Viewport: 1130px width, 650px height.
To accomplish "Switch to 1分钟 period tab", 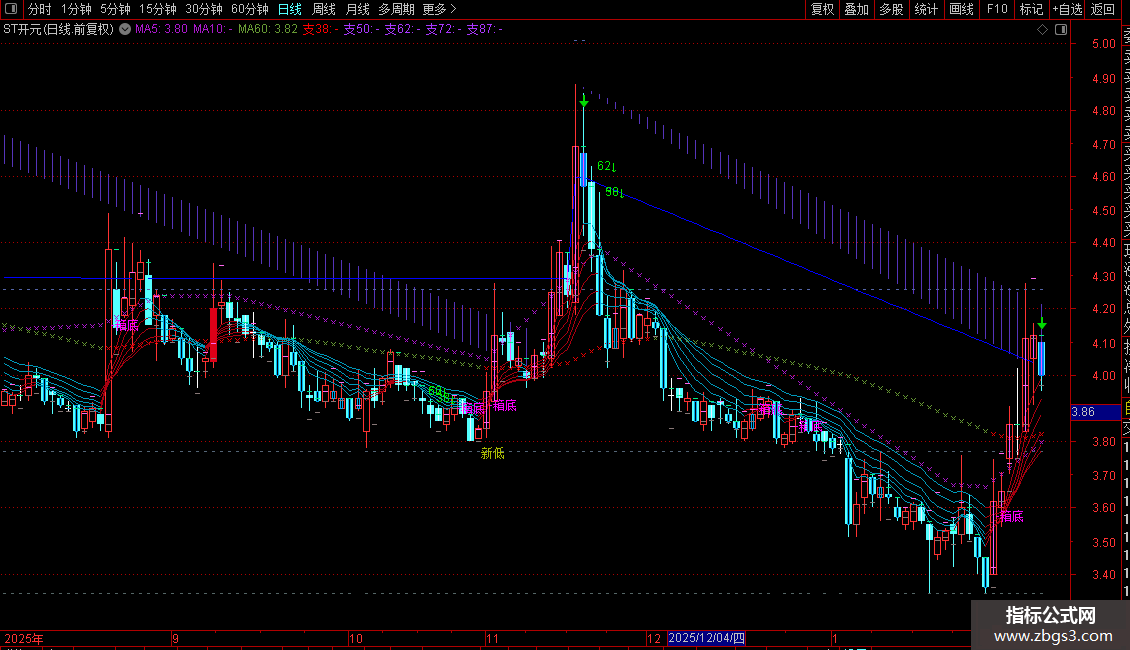I will (76, 9).
